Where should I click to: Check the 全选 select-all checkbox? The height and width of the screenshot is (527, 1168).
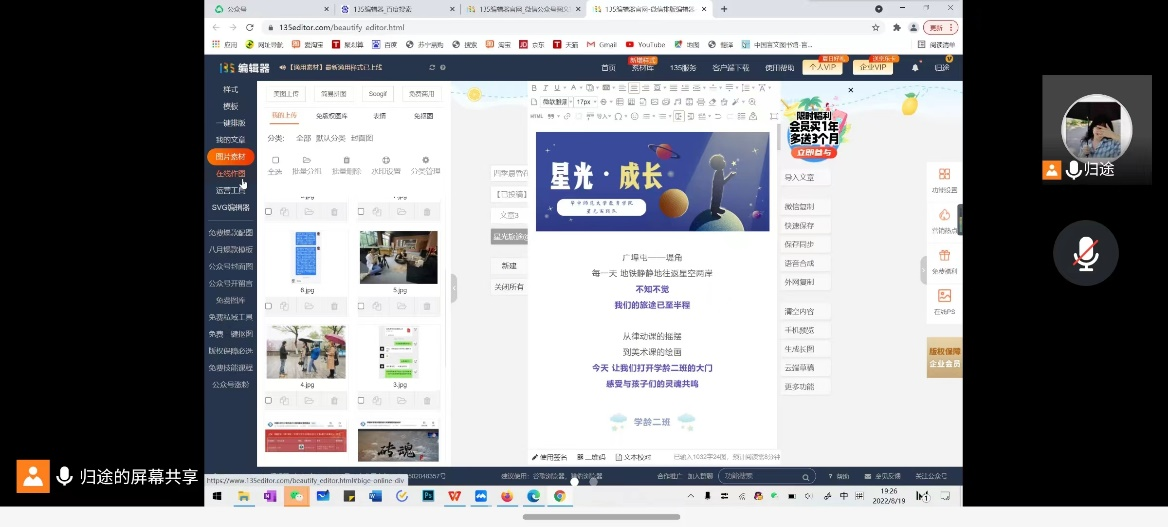(275, 161)
